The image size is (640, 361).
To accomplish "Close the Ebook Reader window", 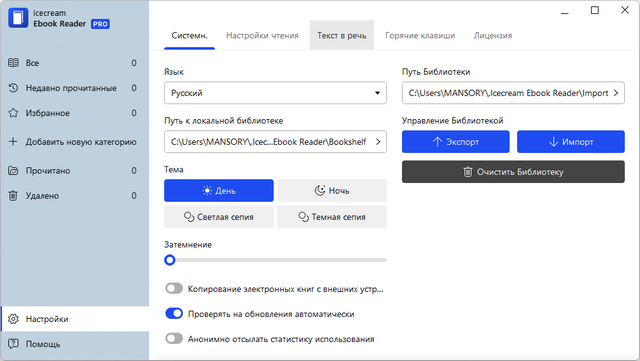I will 625,10.
